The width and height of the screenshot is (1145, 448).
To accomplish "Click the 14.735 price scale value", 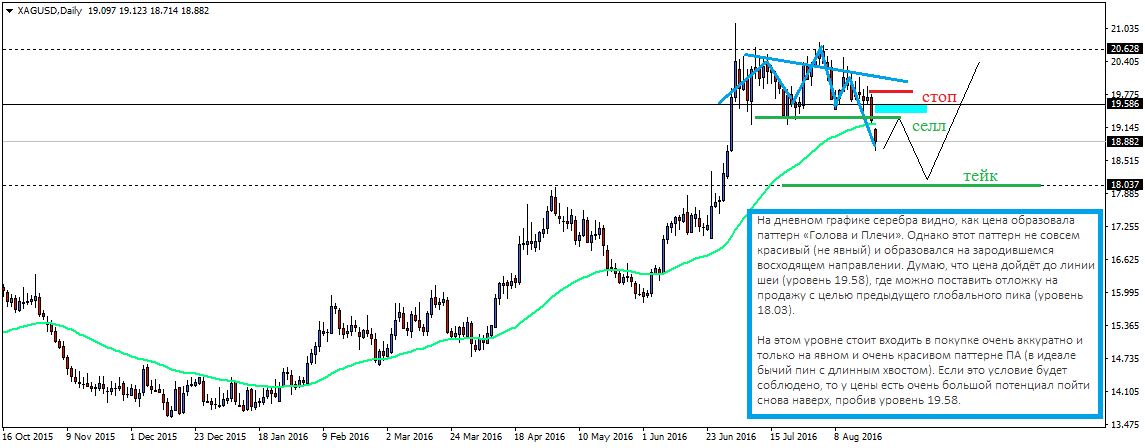I will pos(1125,358).
